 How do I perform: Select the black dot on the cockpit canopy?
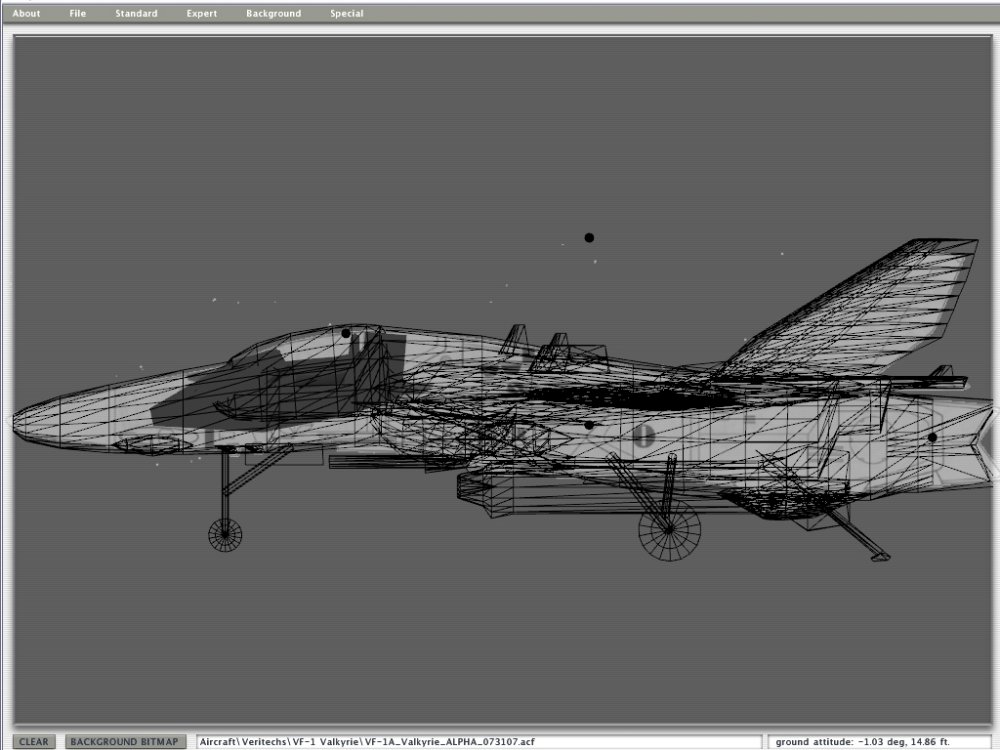[346, 333]
